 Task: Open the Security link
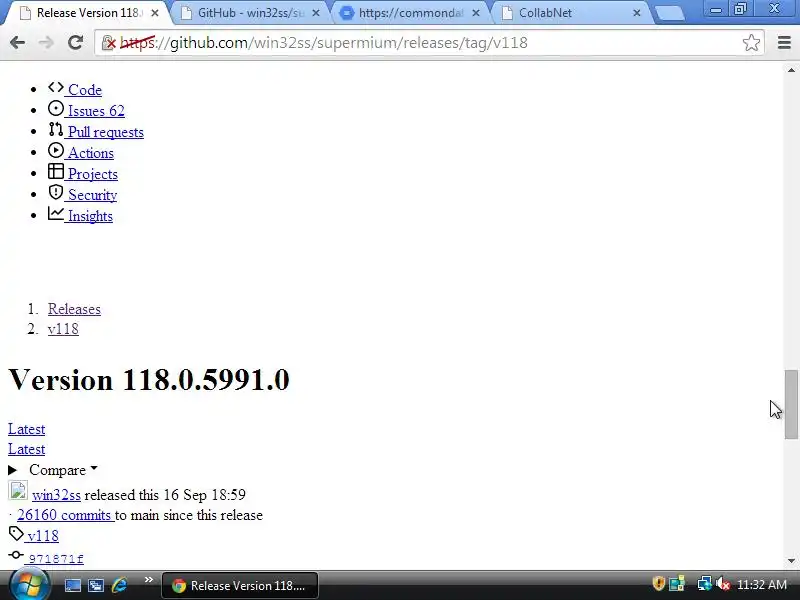pyautogui.click(x=92, y=195)
